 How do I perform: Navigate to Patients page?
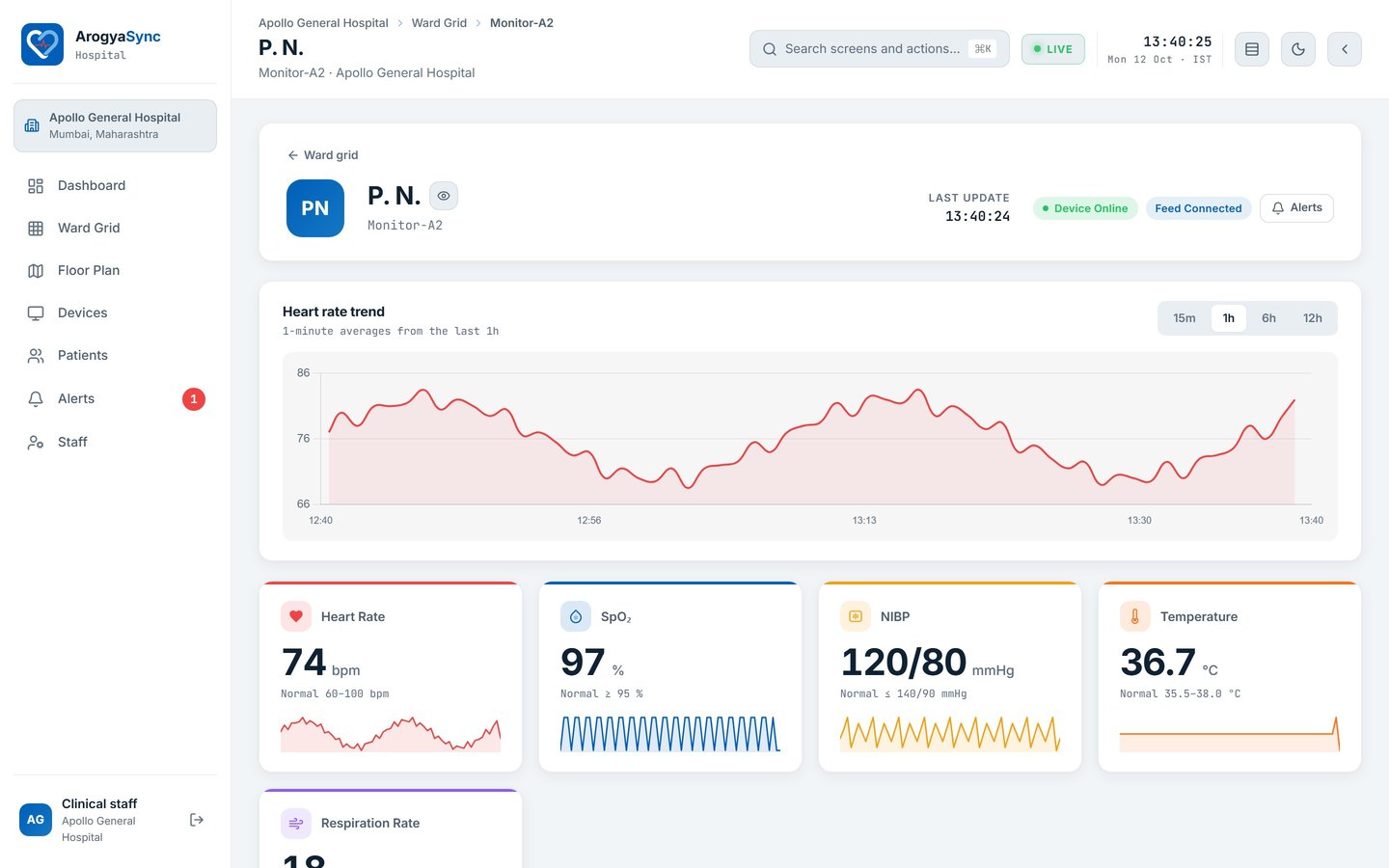(x=115, y=355)
